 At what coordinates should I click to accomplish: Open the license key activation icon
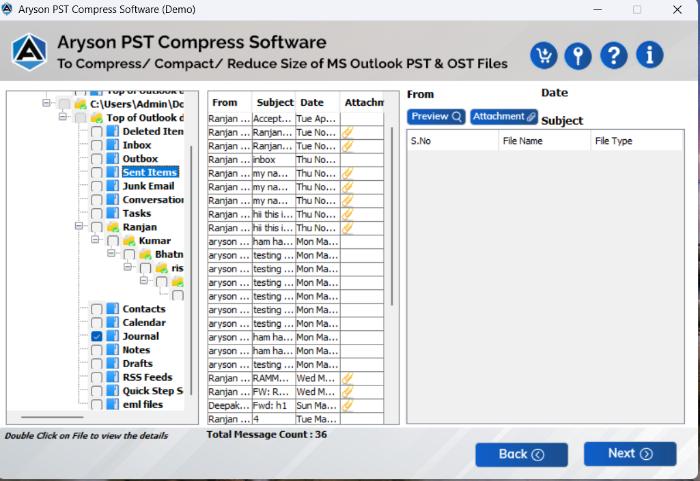click(x=578, y=56)
